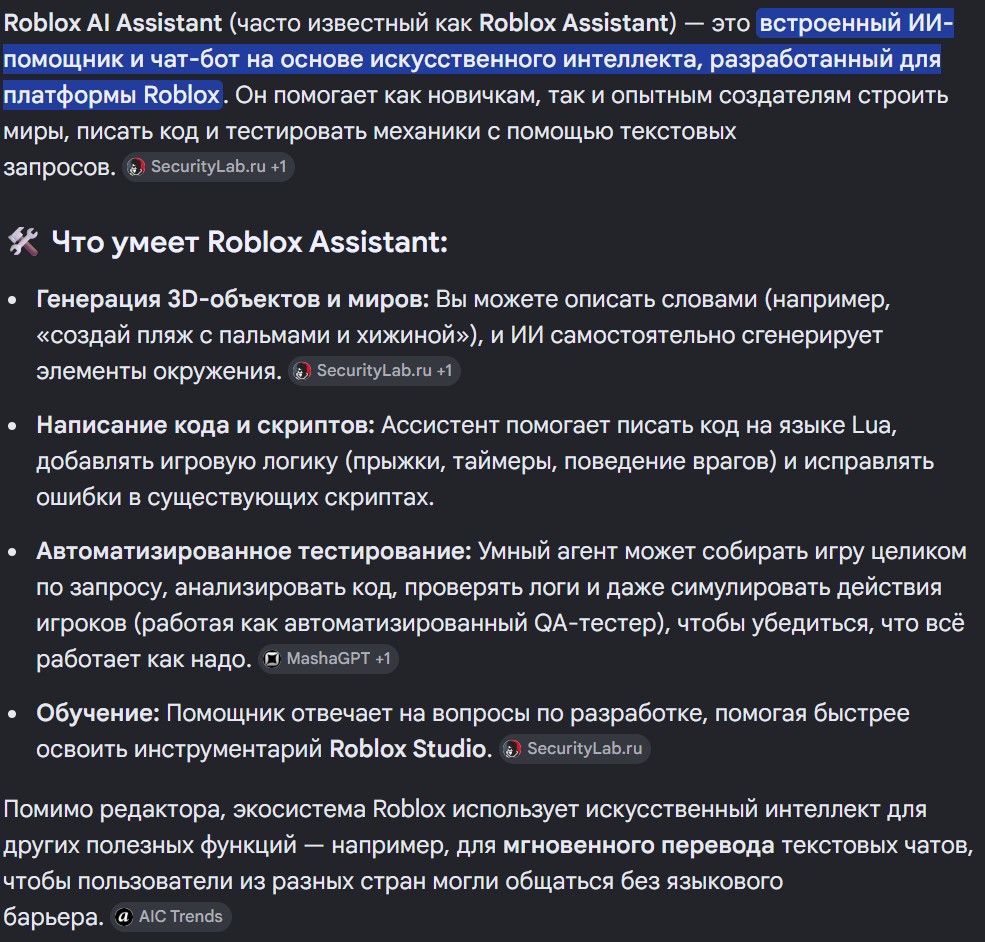Click bold phrase «мгновенного перевода»
Image resolution: width=985 pixels, height=942 pixels.
click(638, 845)
